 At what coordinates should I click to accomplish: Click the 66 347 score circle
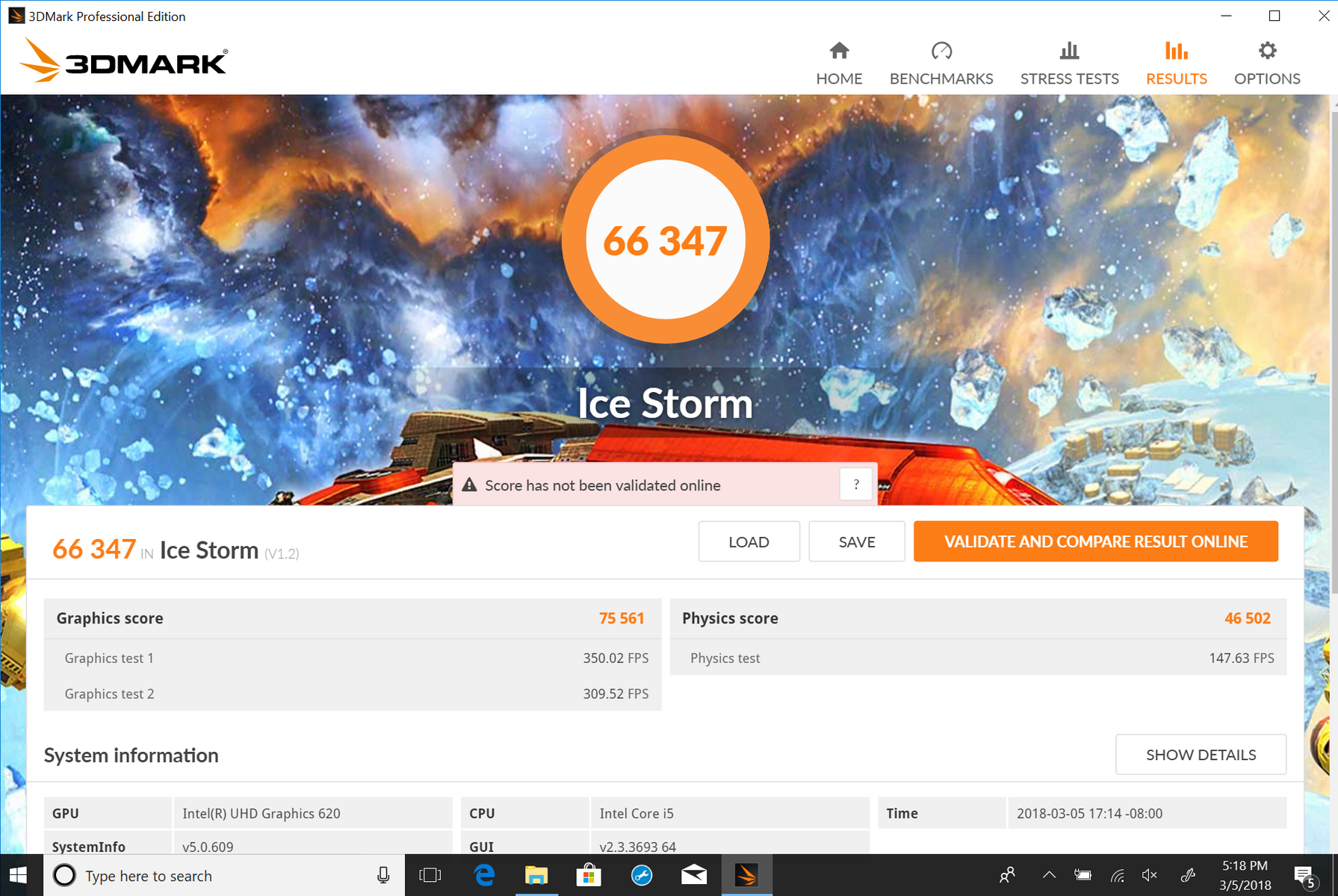[x=665, y=240]
